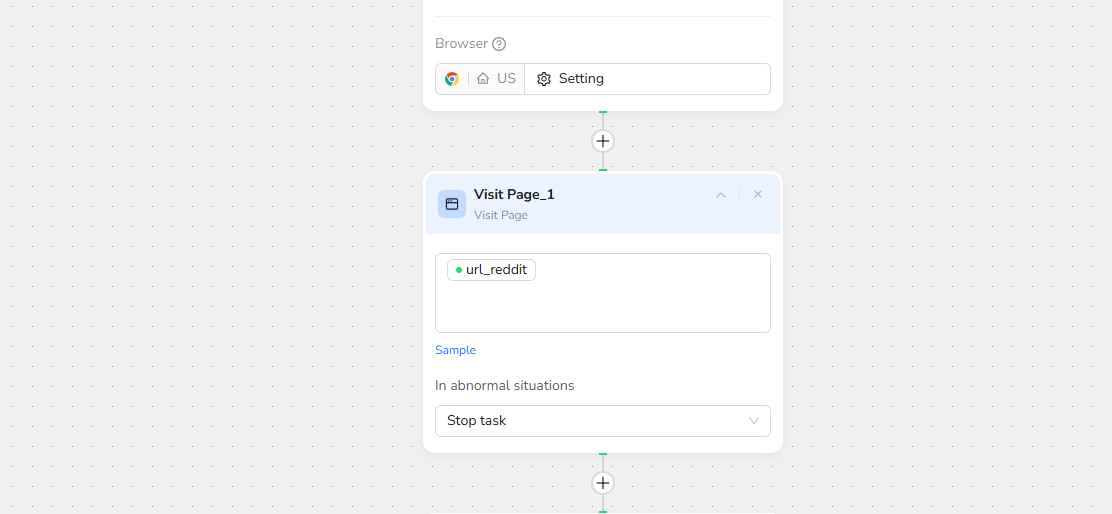Click the Browser help question-mark icon
Viewport: 1112px width, 514px height.
[499, 44]
